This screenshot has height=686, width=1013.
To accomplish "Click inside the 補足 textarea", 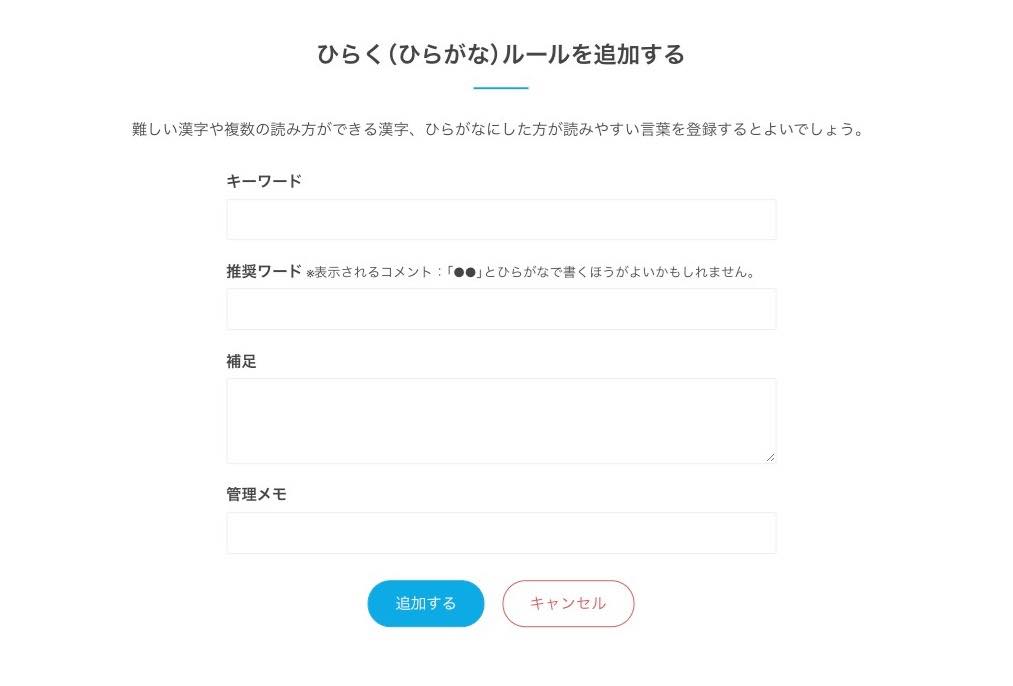I will (501, 420).
